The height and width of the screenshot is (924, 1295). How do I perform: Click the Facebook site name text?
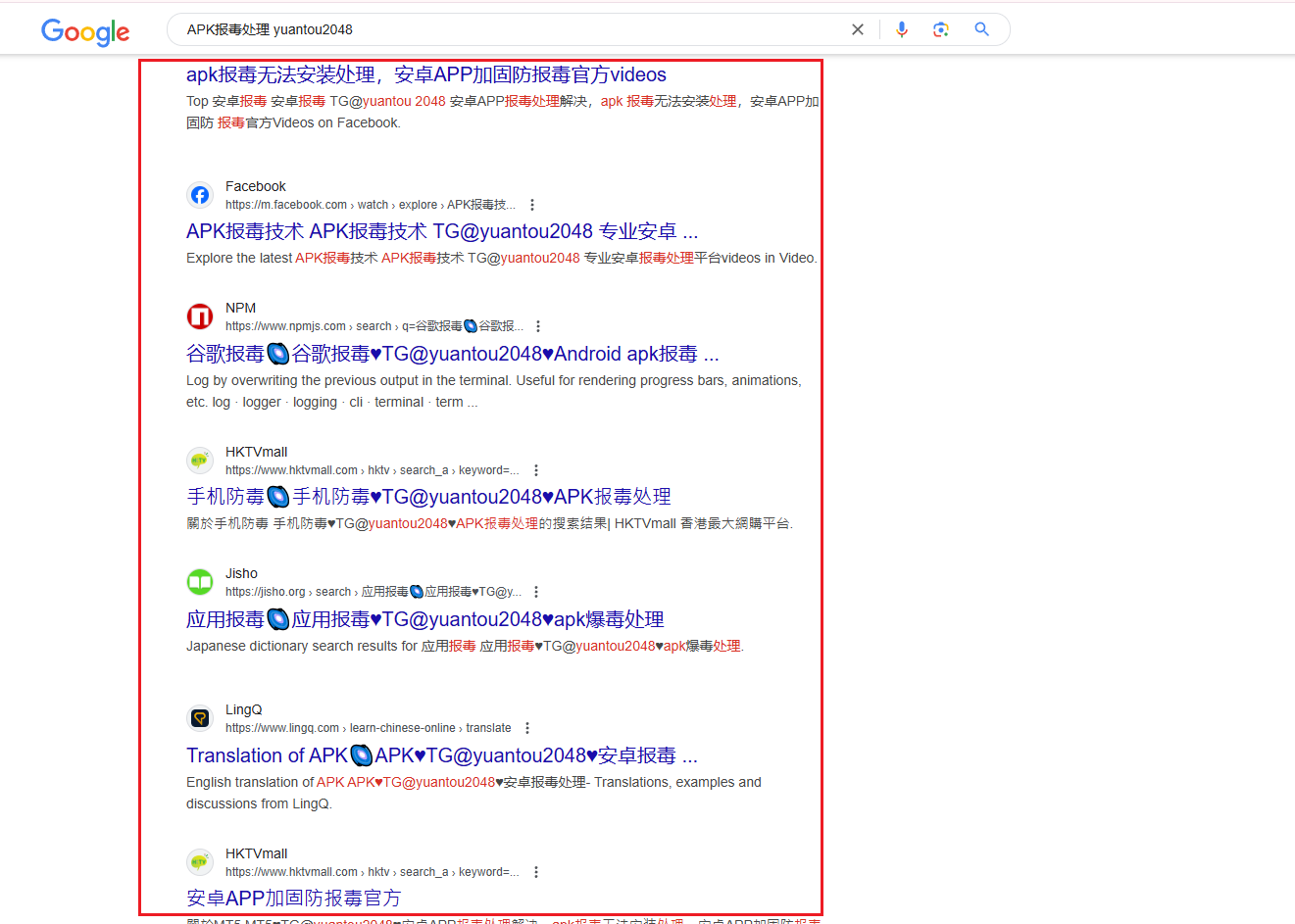(x=256, y=186)
